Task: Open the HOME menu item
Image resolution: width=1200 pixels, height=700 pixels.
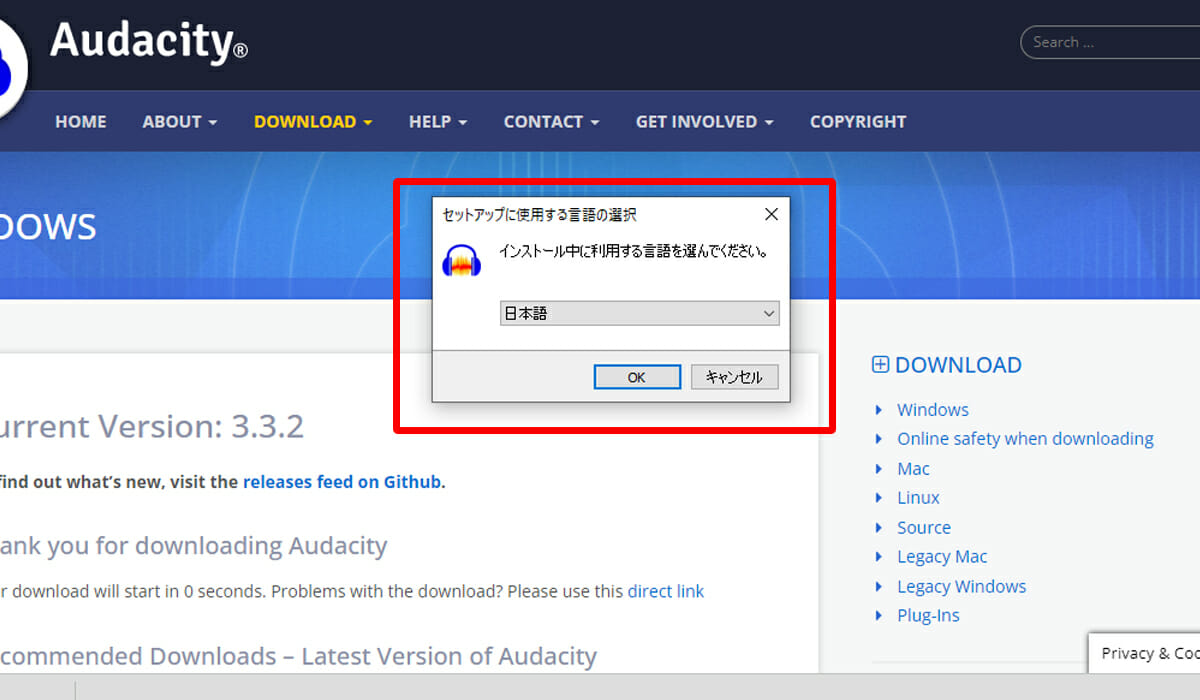Action: click(x=80, y=122)
